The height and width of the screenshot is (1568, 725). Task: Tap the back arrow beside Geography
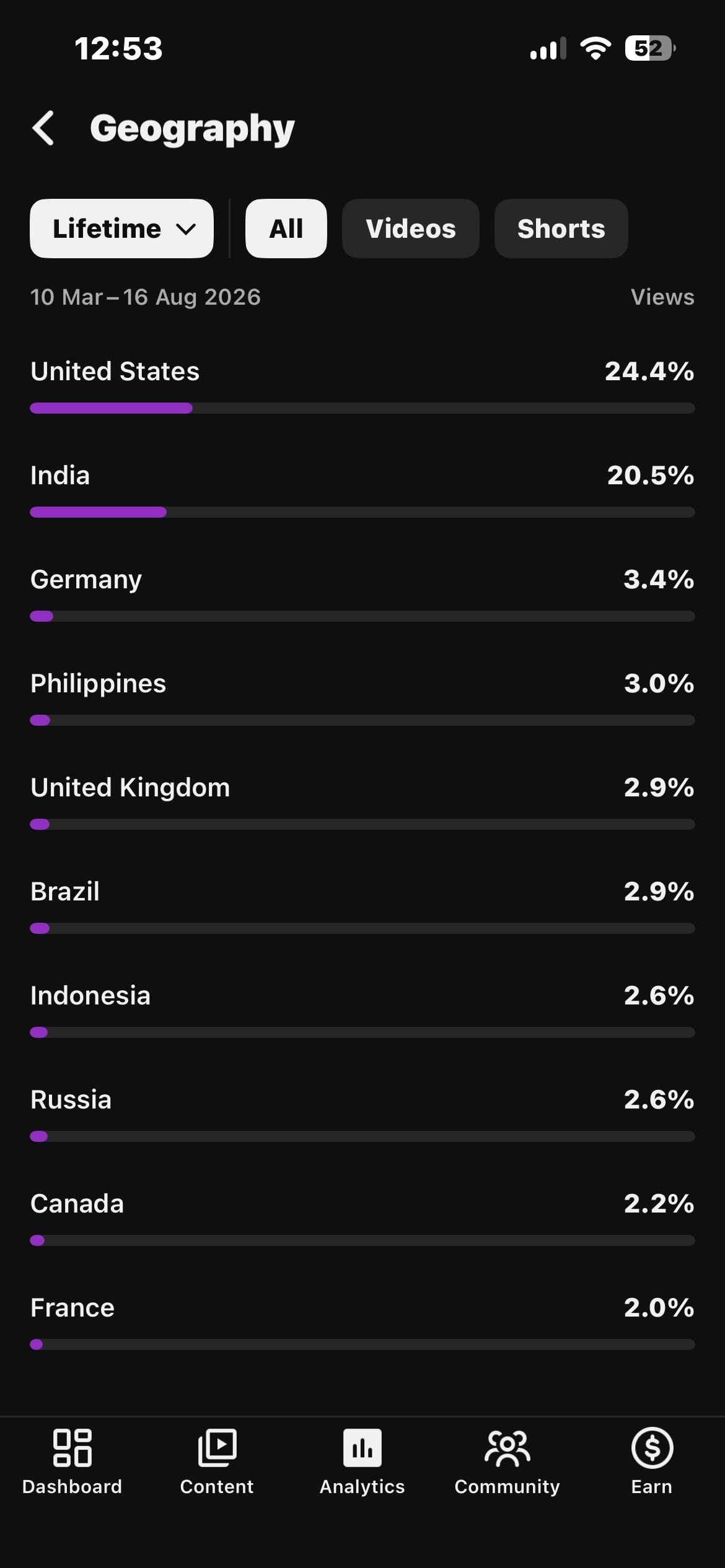[43, 128]
